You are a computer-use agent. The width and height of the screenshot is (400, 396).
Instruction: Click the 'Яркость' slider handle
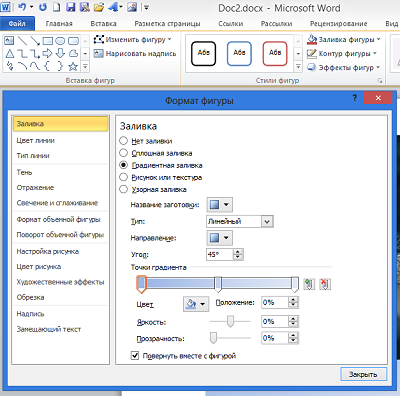230,321
